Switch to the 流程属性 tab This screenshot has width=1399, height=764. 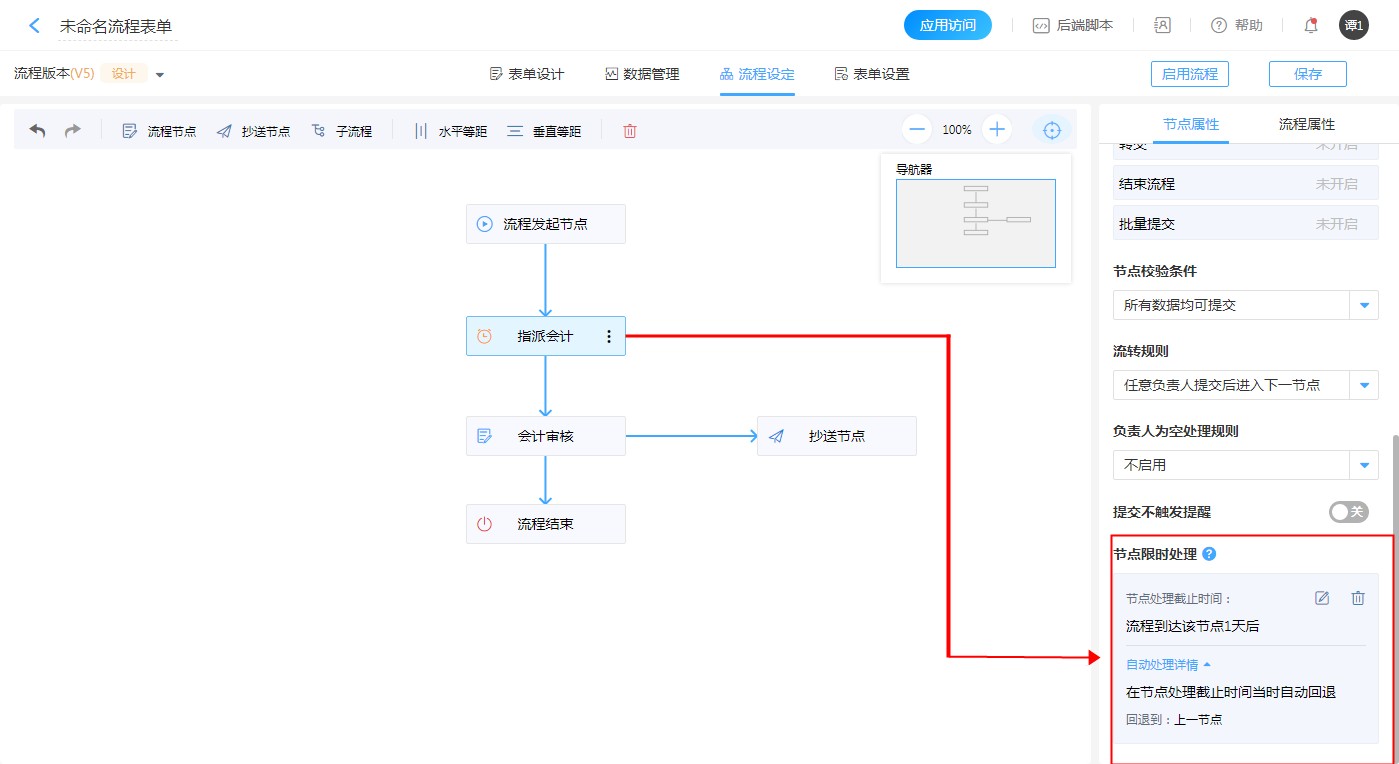click(1306, 124)
